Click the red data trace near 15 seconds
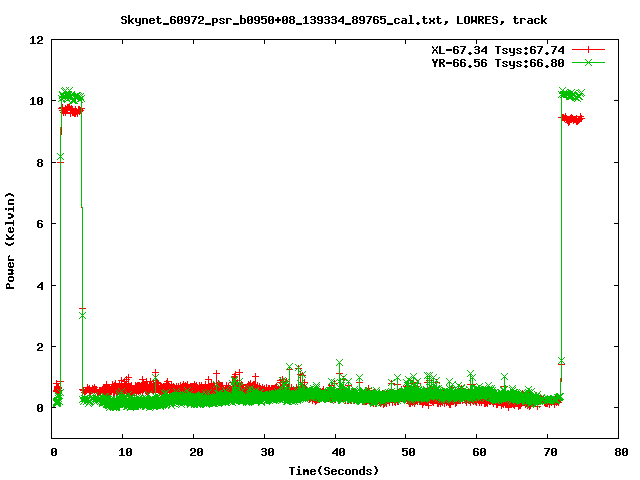Viewport: 640px width, 480px height. click(160, 384)
